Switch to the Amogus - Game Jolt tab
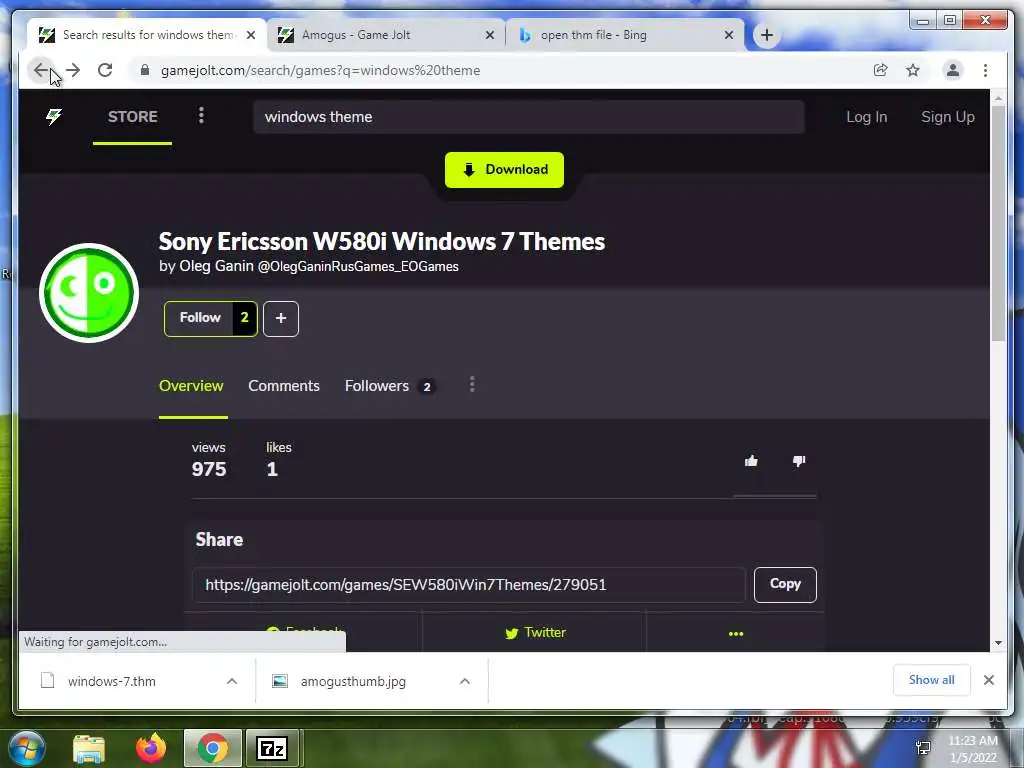The image size is (1024, 768). click(x=386, y=35)
